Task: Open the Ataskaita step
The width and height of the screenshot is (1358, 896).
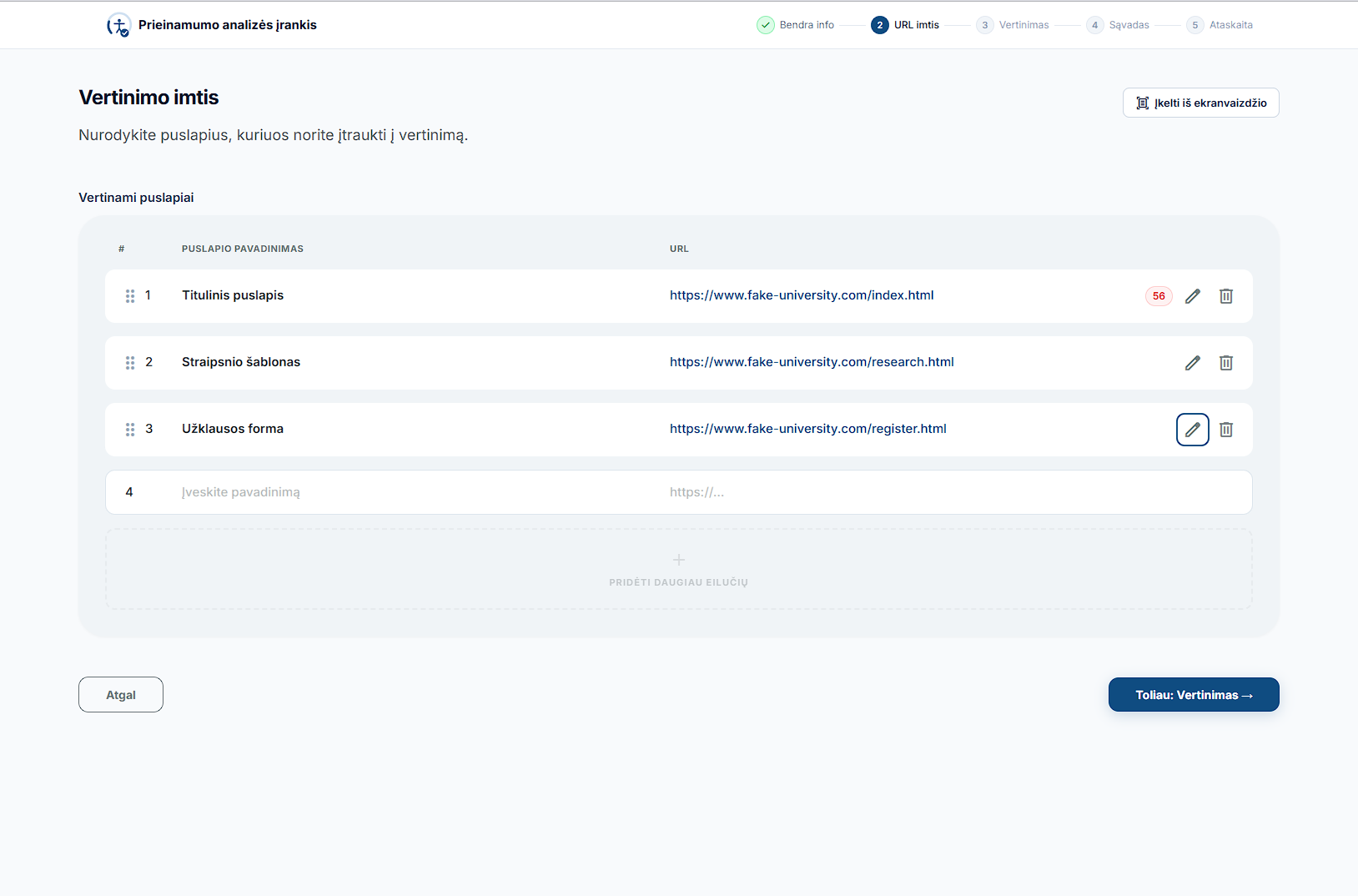Action: click(1220, 25)
